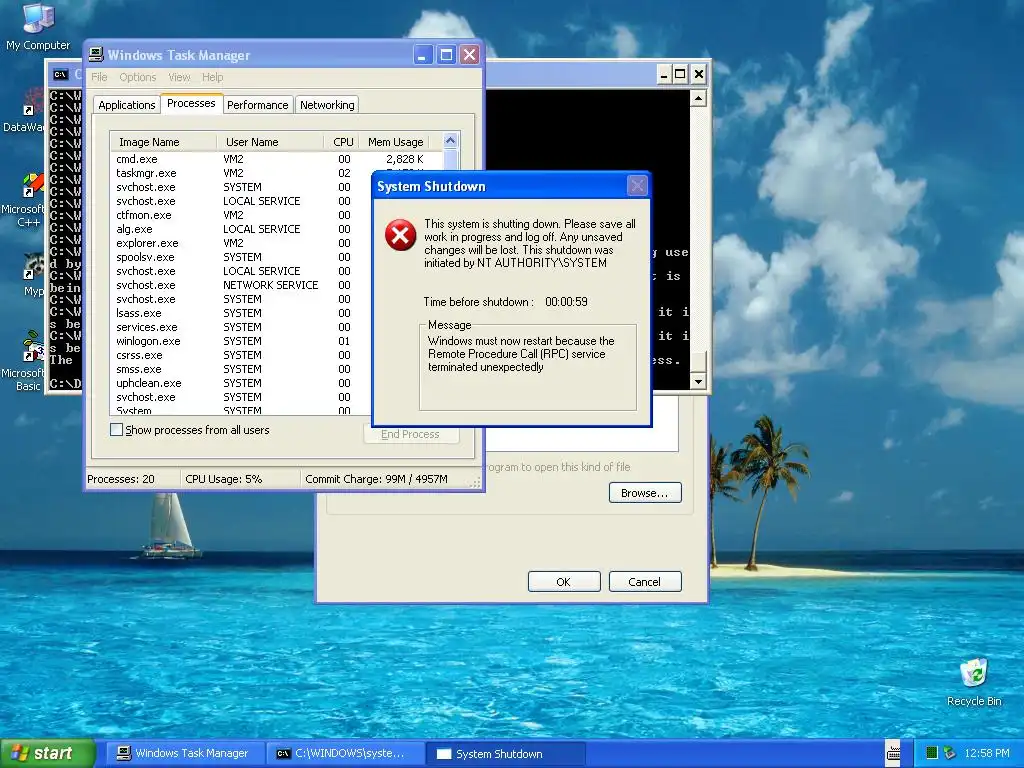The width and height of the screenshot is (1024, 768).
Task: Sort processes by Image Name column
Action: tap(163, 142)
